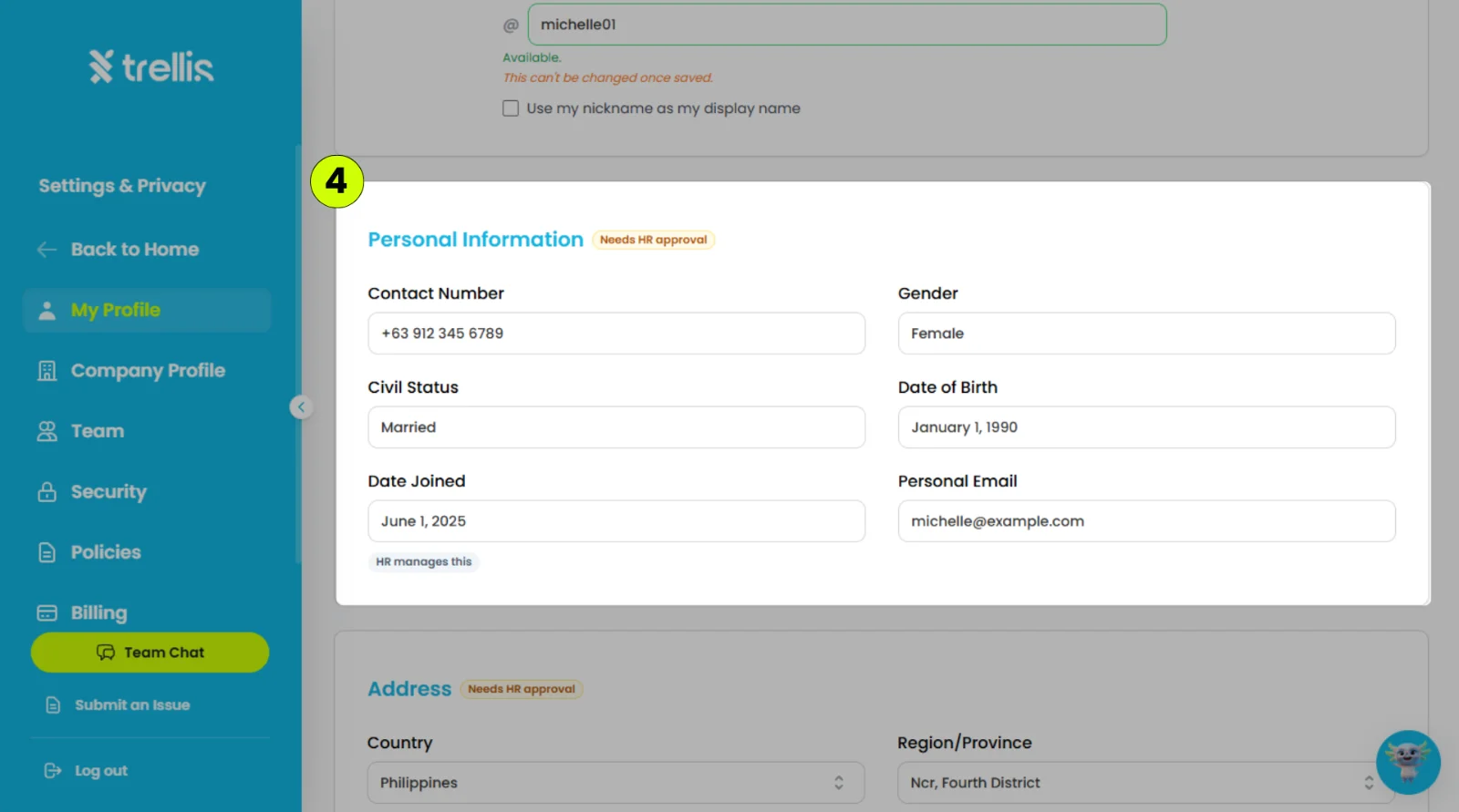Click the Personal Email field
1459x812 pixels.
pos(1146,521)
